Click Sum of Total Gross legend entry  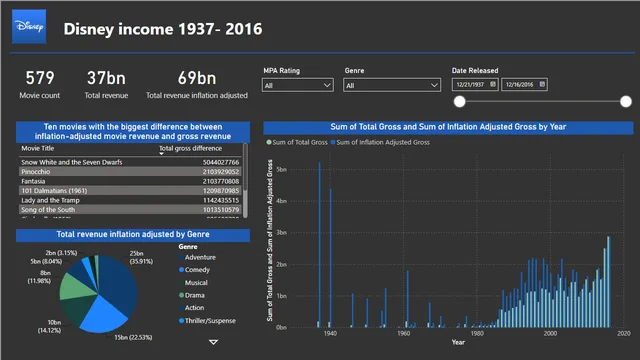click(297, 142)
